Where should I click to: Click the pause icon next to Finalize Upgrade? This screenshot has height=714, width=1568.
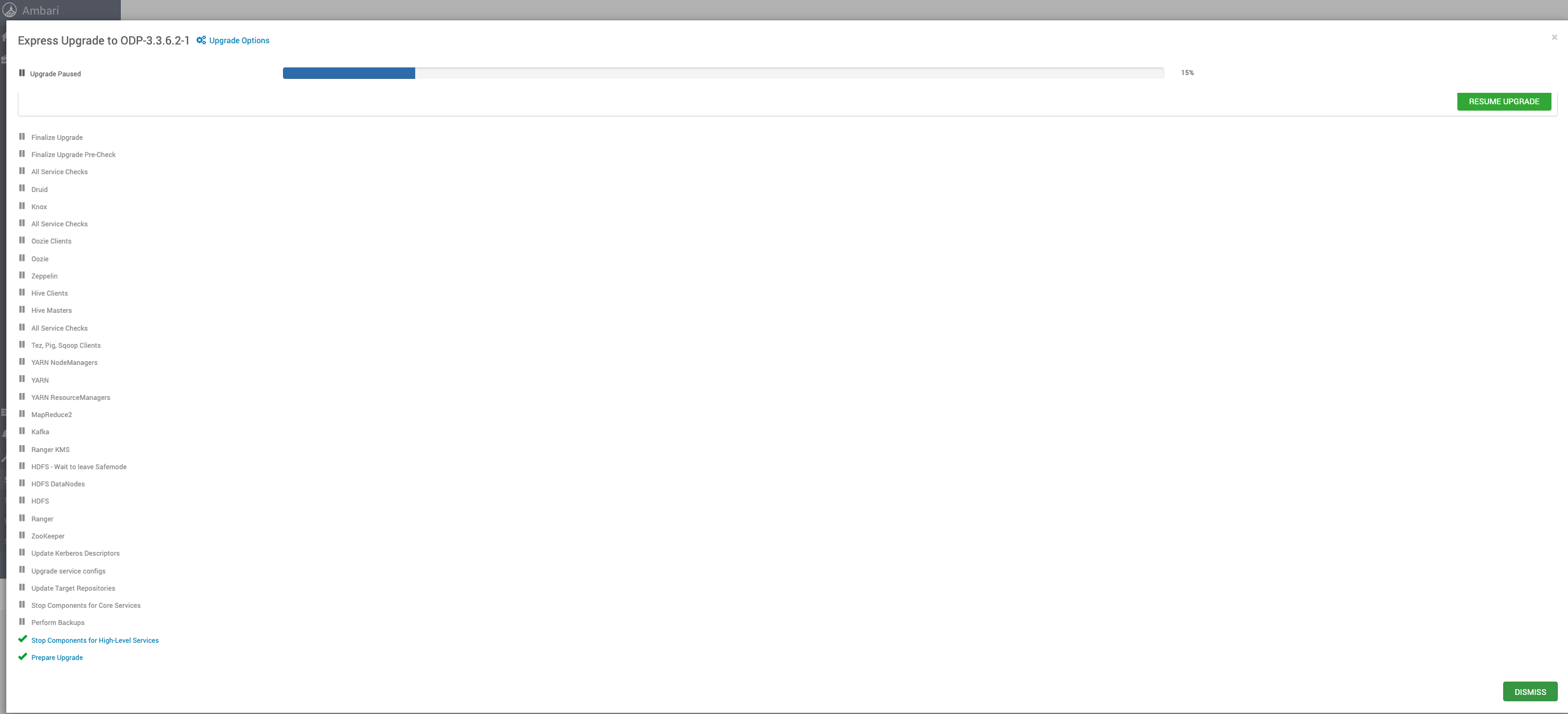22,137
